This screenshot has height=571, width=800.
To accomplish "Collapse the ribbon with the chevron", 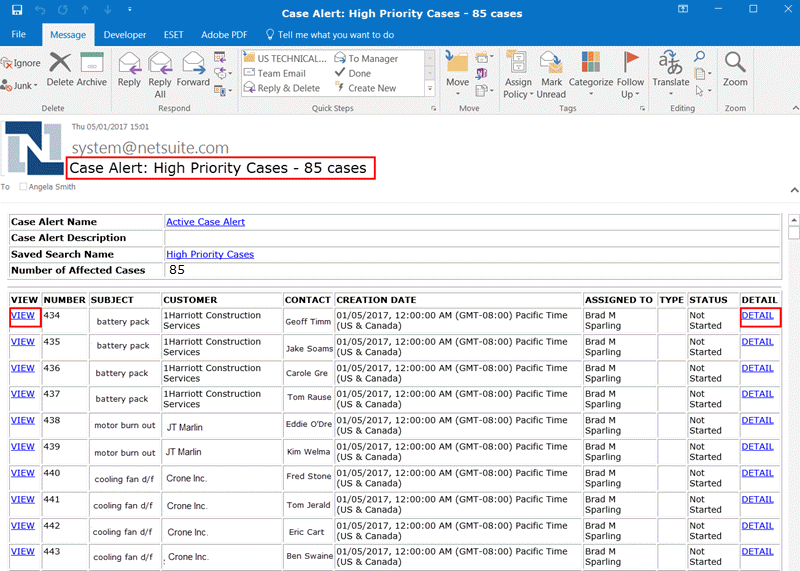I will coord(795,108).
